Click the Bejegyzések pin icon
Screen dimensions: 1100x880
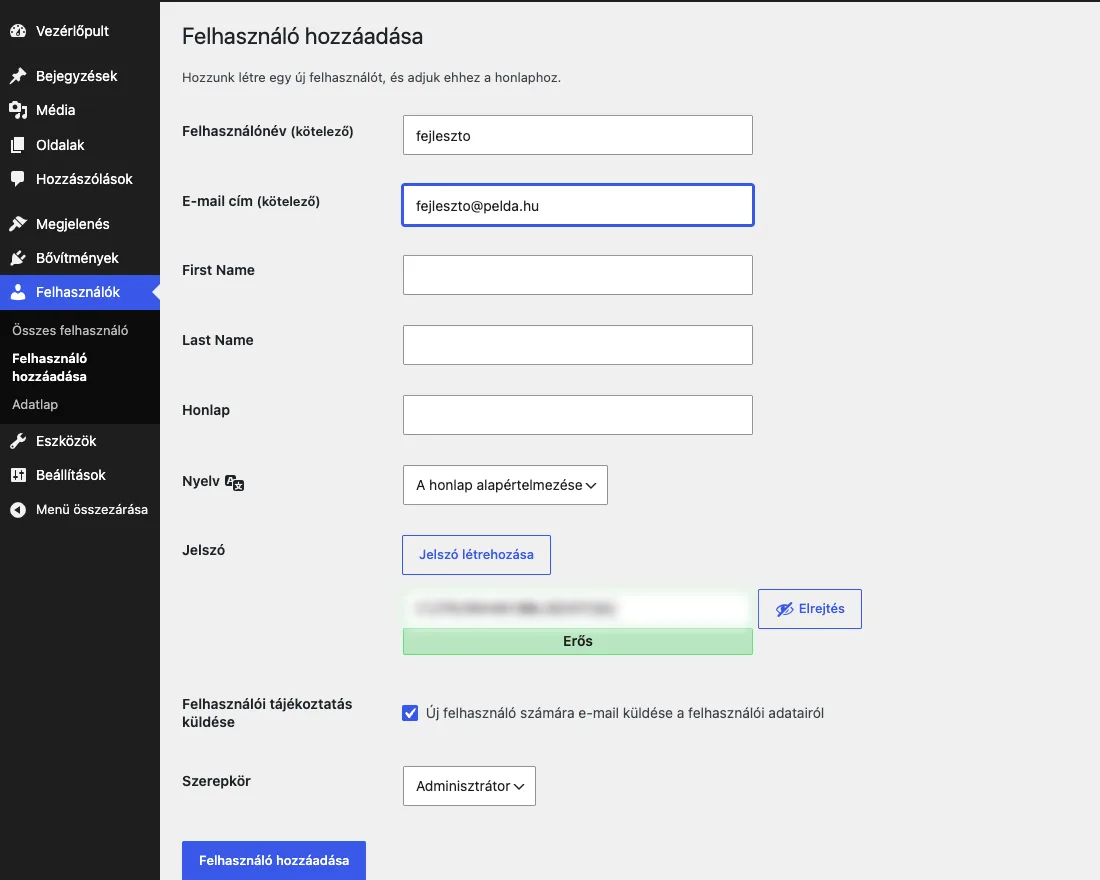(x=18, y=76)
